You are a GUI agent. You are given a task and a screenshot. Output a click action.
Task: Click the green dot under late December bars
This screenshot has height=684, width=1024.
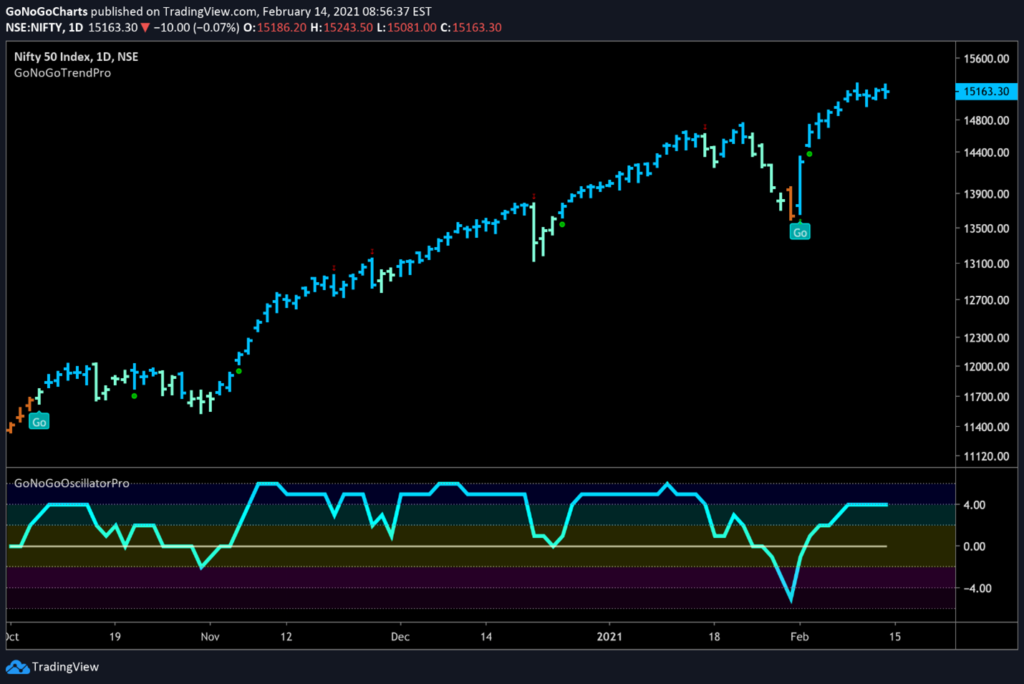click(562, 224)
